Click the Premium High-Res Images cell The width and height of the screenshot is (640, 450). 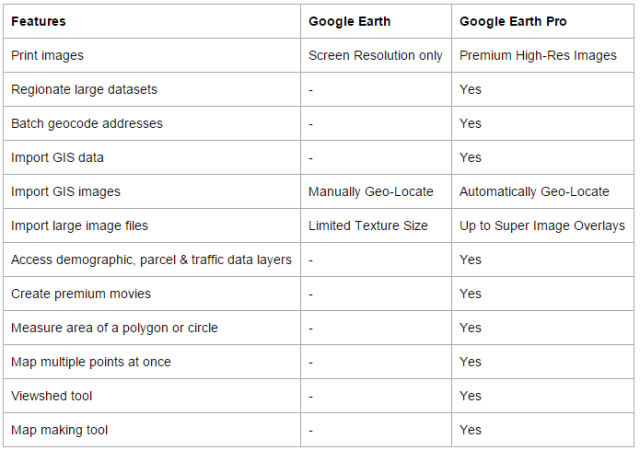(538, 56)
